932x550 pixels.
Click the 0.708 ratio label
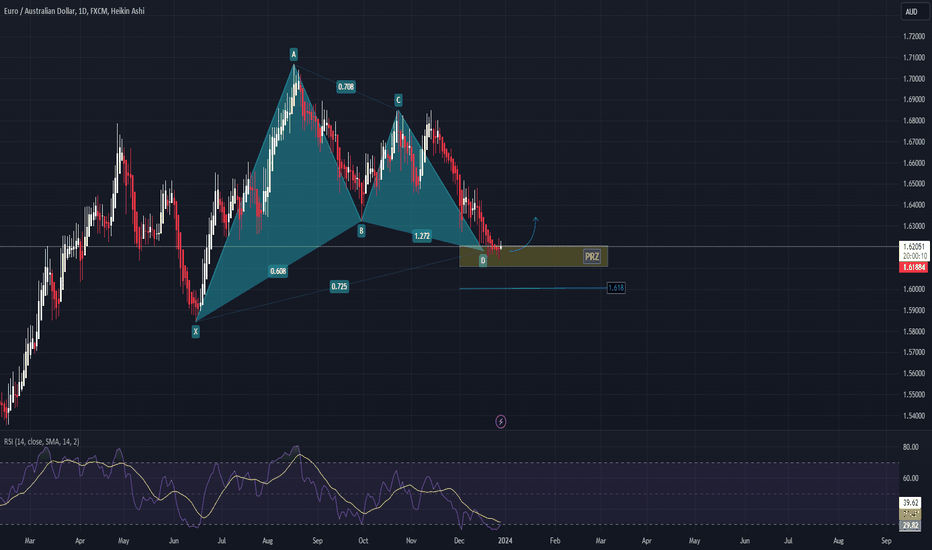coord(346,87)
